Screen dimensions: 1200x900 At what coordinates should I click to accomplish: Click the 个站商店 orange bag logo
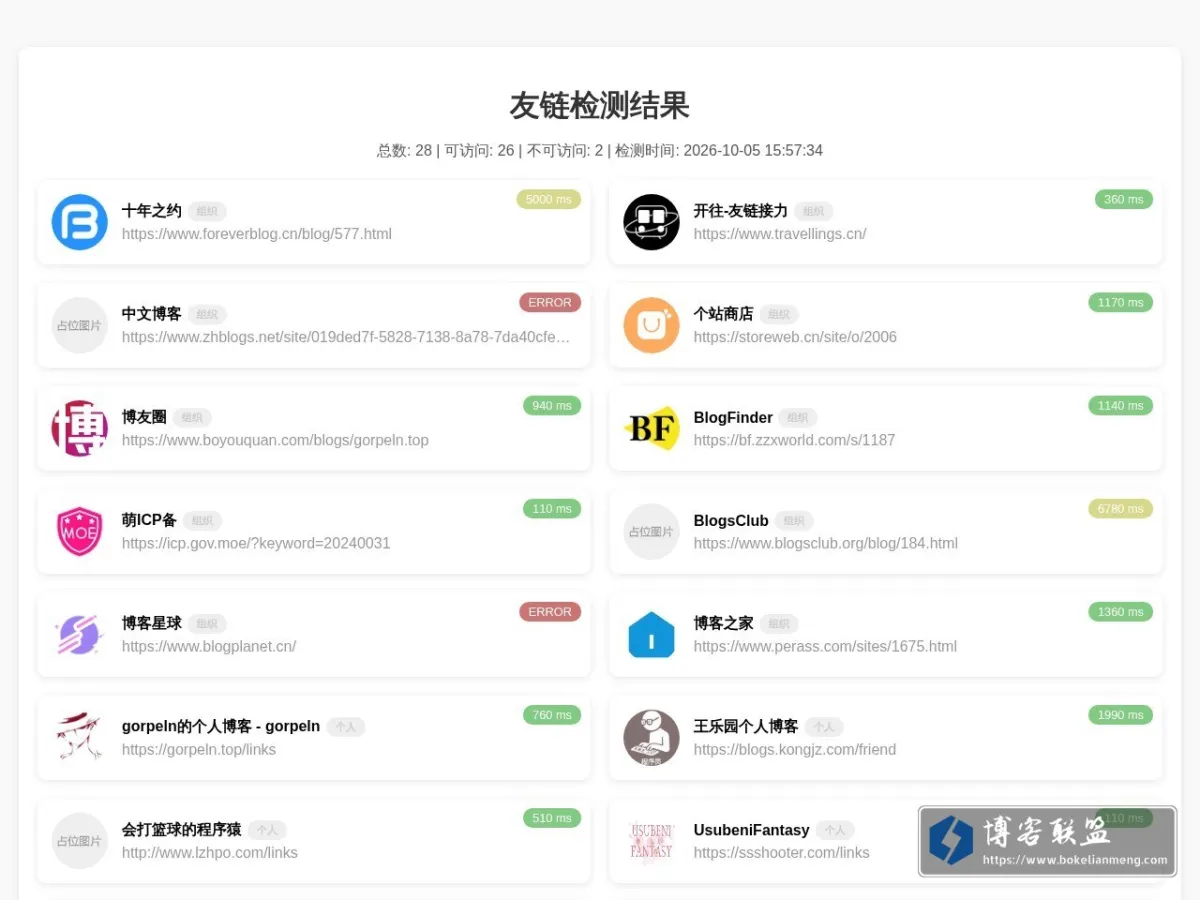[x=651, y=325]
